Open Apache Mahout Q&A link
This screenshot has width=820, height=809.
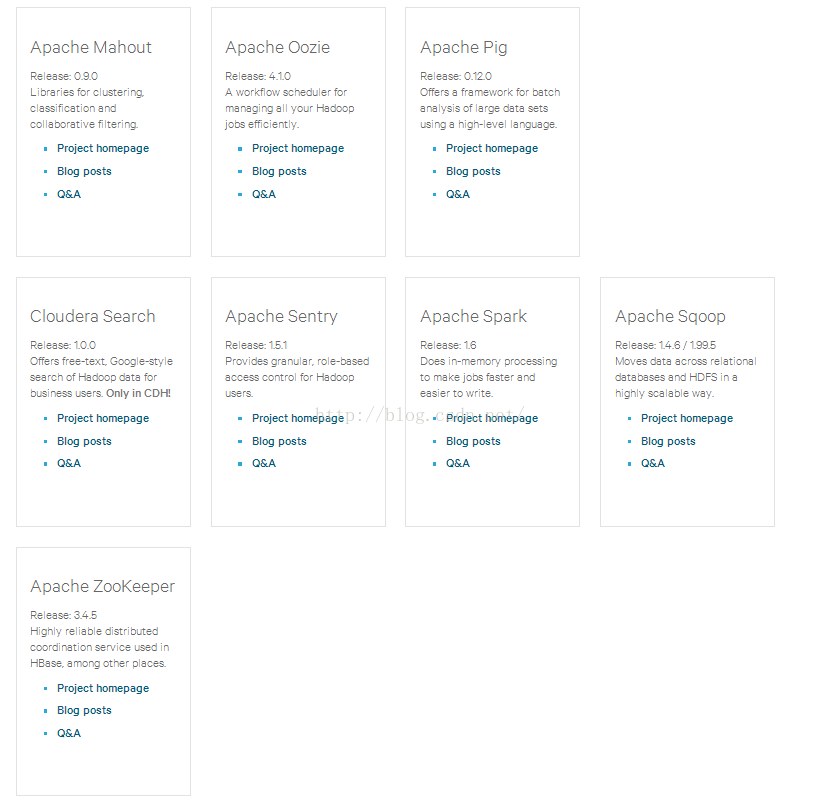pos(69,194)
